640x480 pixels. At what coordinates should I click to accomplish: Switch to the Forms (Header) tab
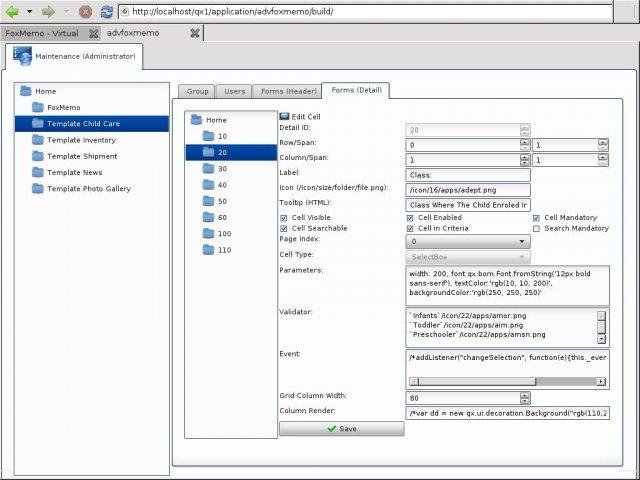288,91
